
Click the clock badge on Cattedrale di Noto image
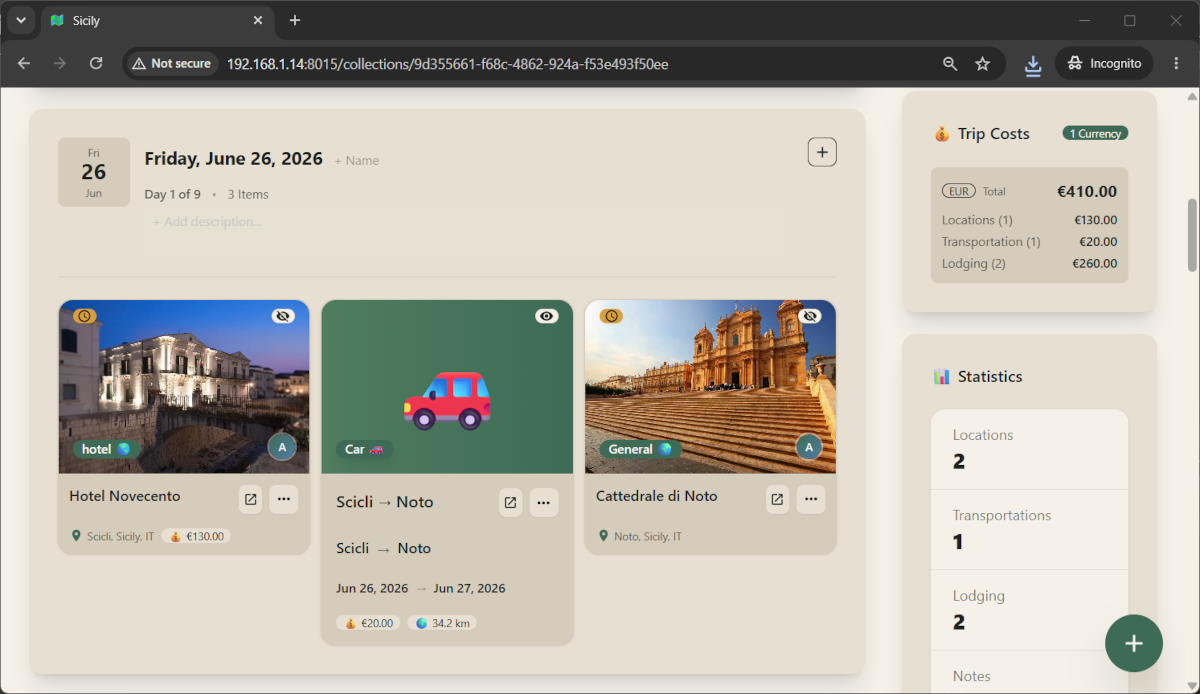pyautogui.click(x=611, y=316)
